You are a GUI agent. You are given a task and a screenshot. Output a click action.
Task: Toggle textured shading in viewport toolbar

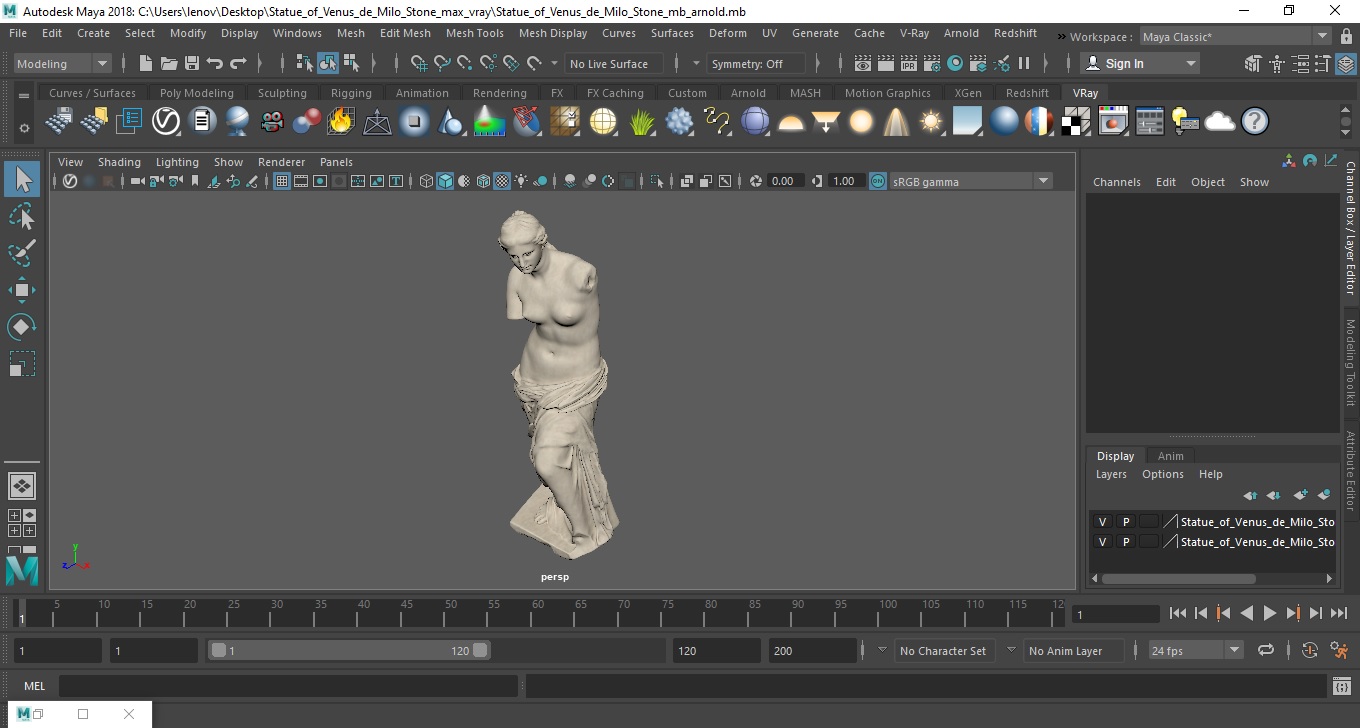click(x=502, y=181)
